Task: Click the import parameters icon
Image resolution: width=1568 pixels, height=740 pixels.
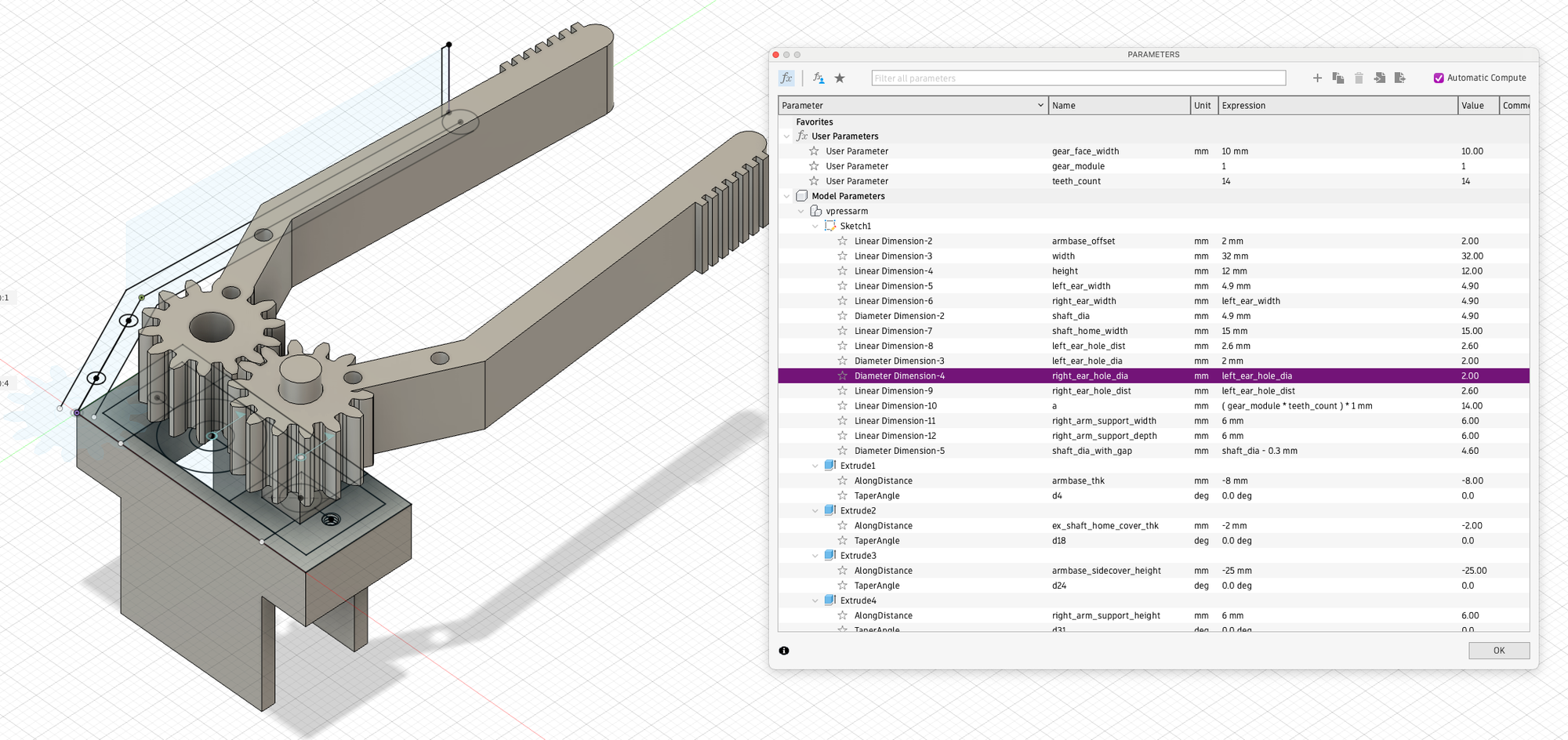Action: 1380,78
